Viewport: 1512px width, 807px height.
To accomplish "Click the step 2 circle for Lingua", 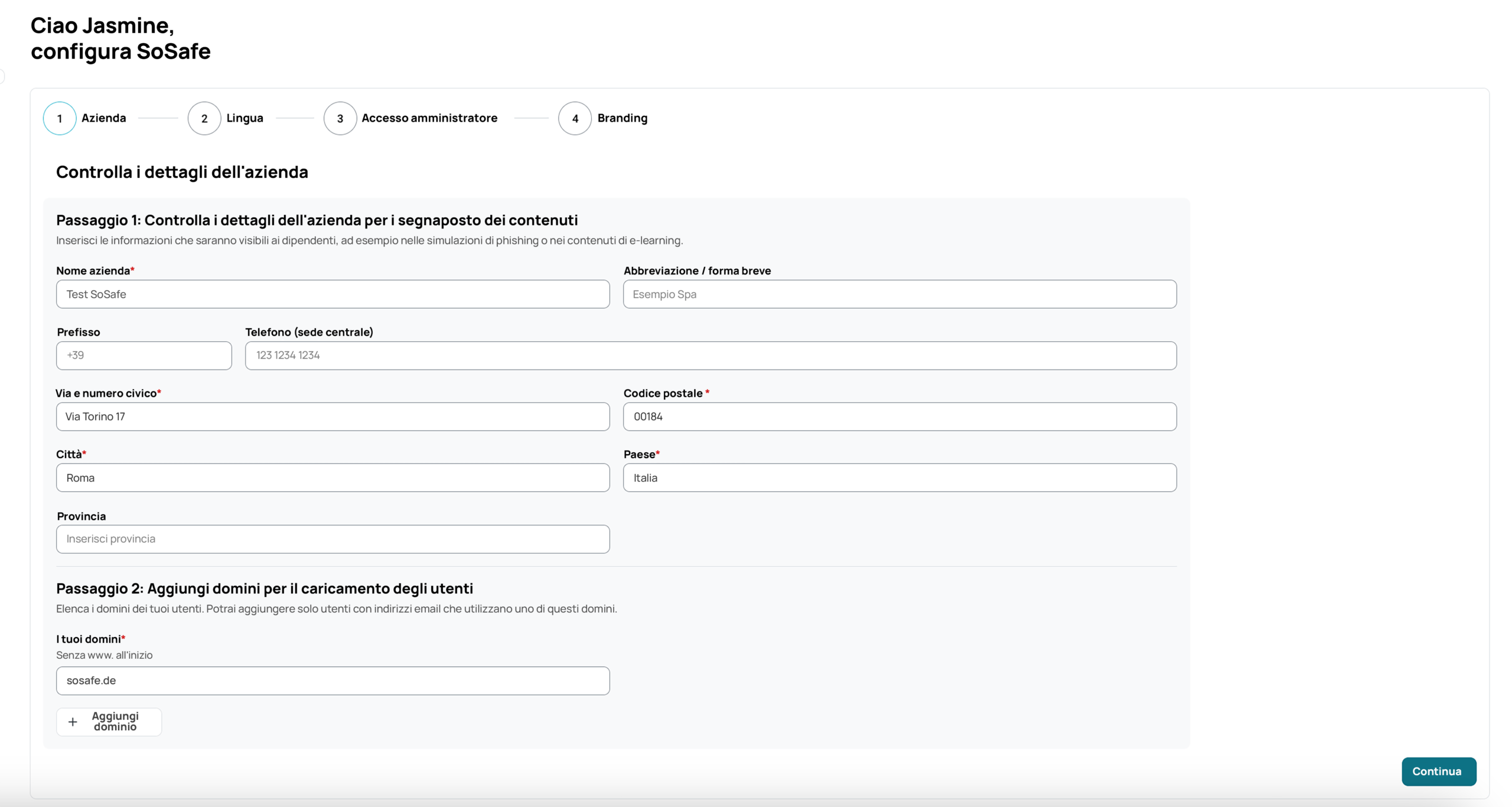I will click(x=204, y=118).
